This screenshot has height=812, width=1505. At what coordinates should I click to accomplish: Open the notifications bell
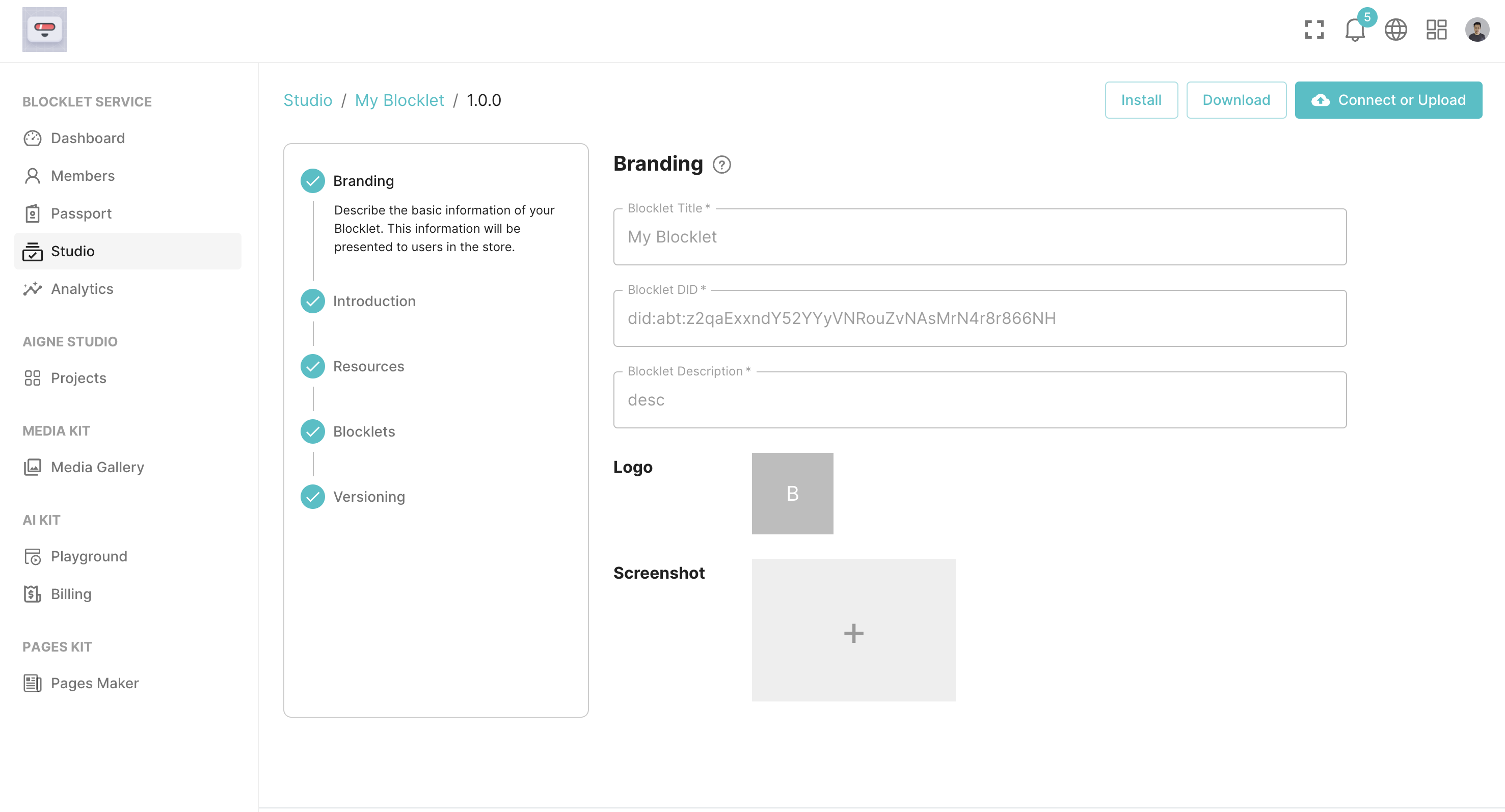click(x=1354, y=29)
